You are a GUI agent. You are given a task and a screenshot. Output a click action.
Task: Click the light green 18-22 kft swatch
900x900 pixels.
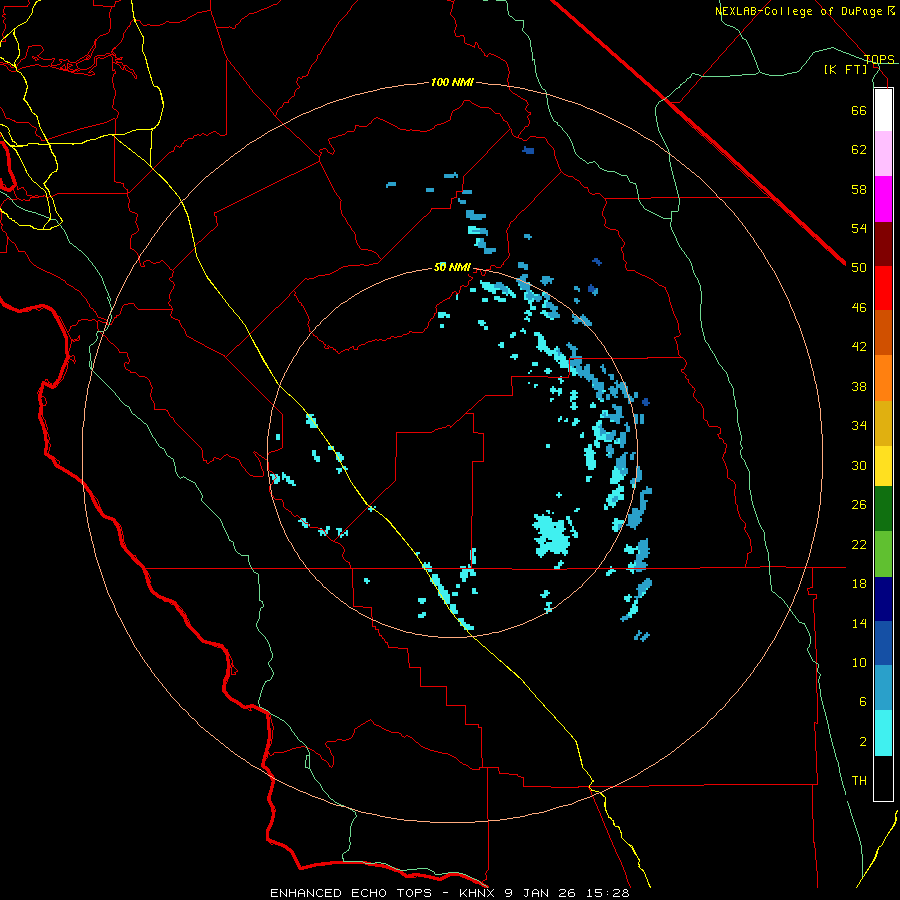pyautogui.click(x=883, y=554)
